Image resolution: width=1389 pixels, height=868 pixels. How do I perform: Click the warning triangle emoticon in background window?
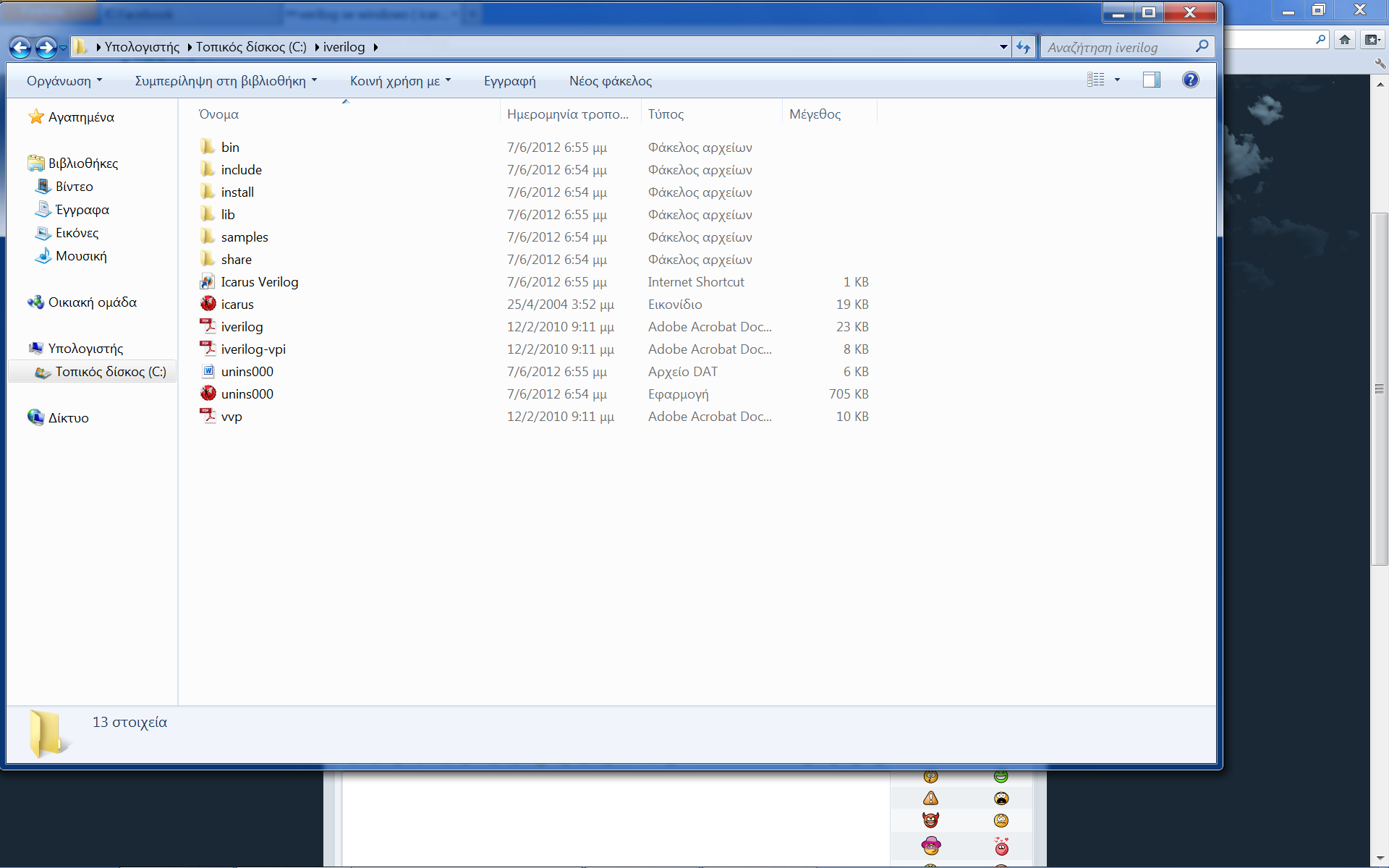pos(930,798)
